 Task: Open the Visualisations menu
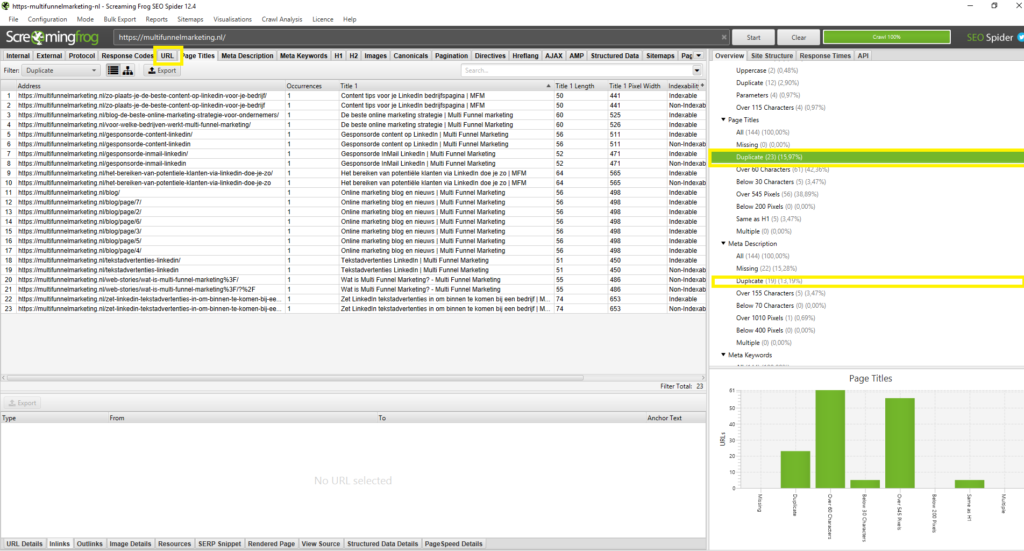(x=232, y=19)
